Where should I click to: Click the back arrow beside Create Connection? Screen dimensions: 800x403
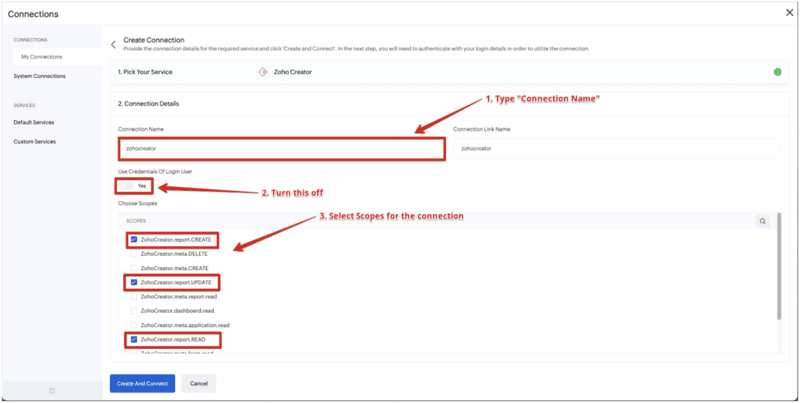pos(113,43)
